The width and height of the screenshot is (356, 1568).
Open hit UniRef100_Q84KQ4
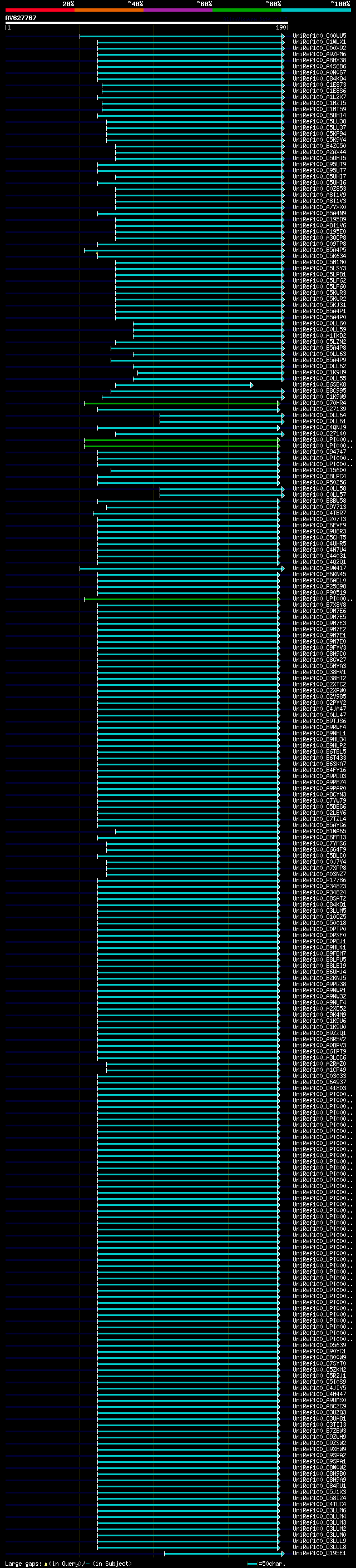click(x=319, y=78)
